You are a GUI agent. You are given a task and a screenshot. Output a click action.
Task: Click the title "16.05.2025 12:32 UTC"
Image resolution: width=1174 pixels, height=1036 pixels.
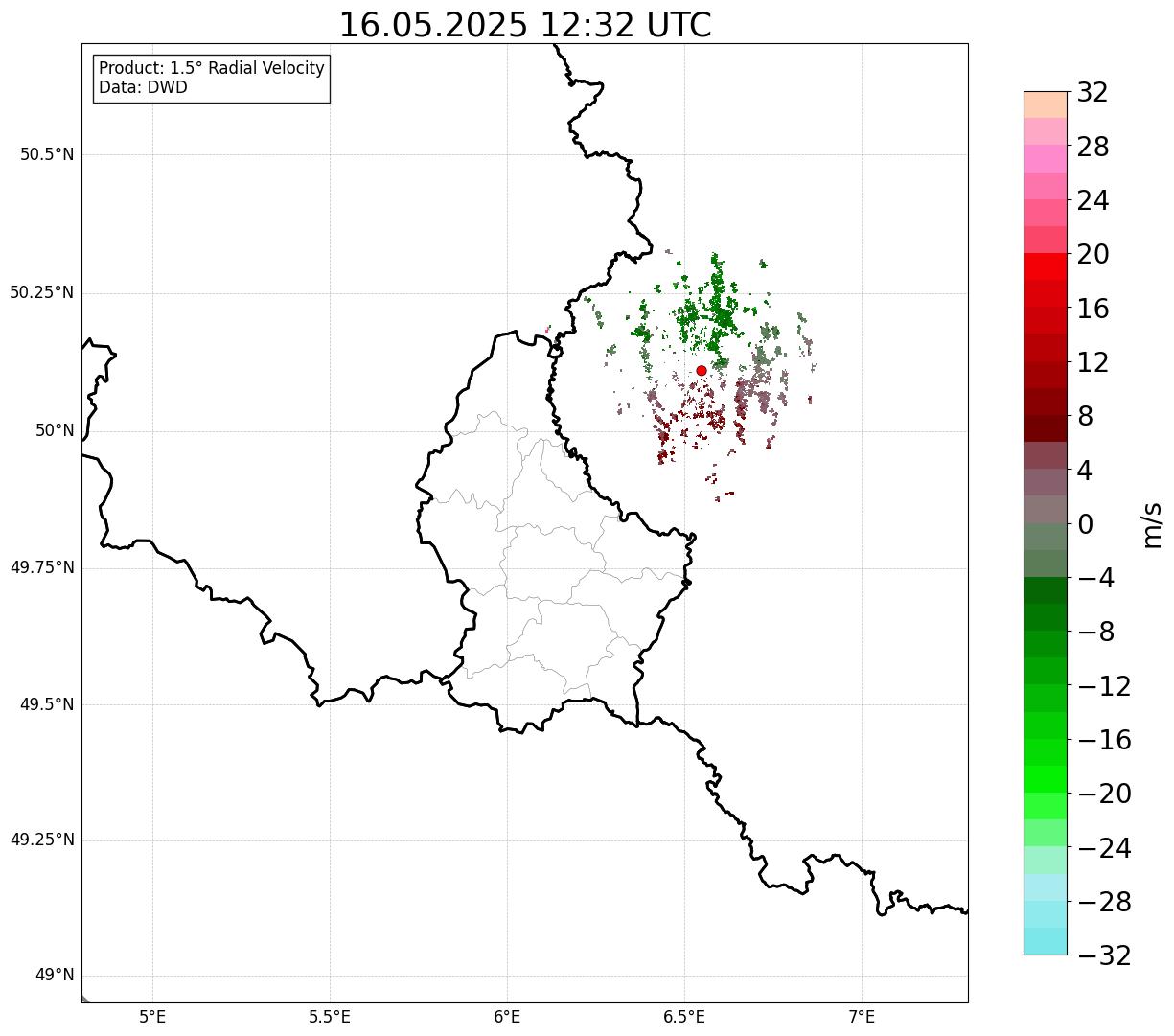click(x=525, y=25)
